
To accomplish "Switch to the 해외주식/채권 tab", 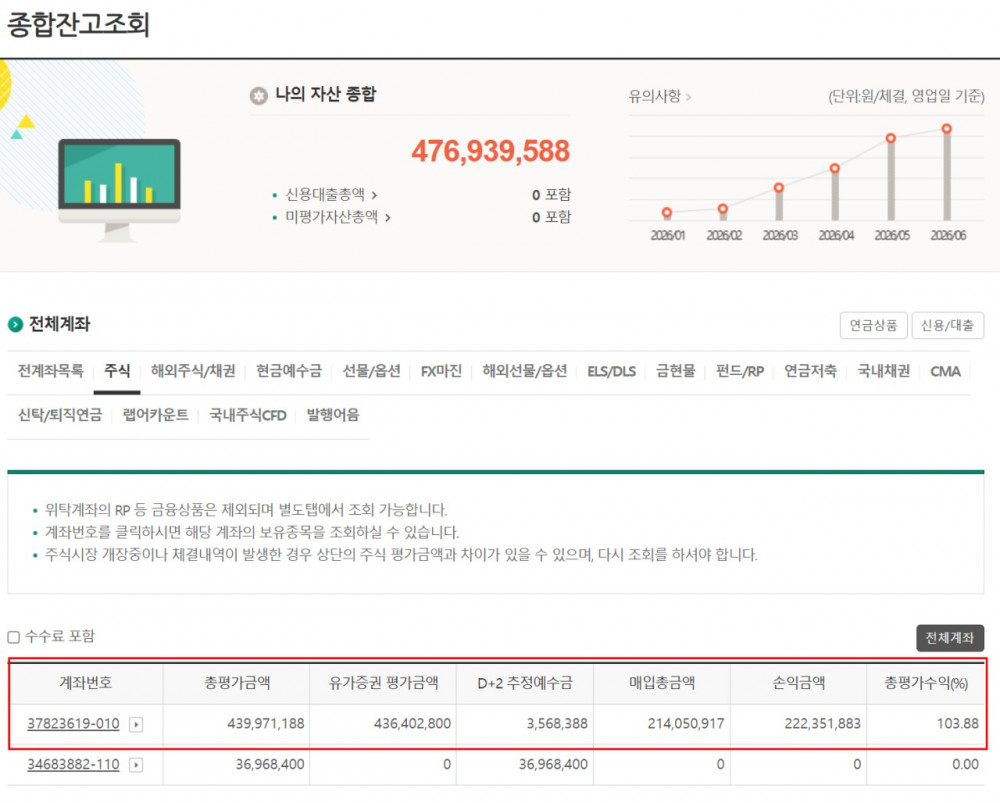I will pos(193,371).
